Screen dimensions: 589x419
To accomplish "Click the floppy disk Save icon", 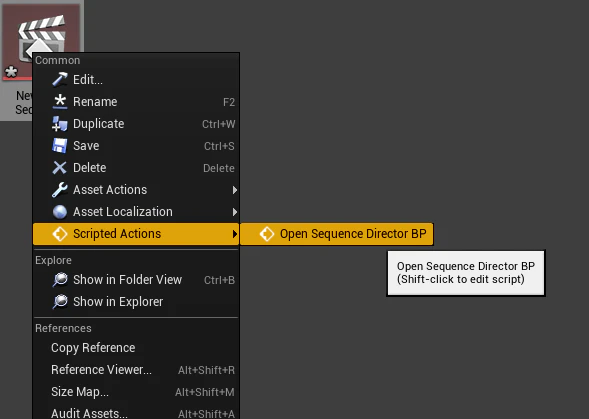I will [60, 145].
